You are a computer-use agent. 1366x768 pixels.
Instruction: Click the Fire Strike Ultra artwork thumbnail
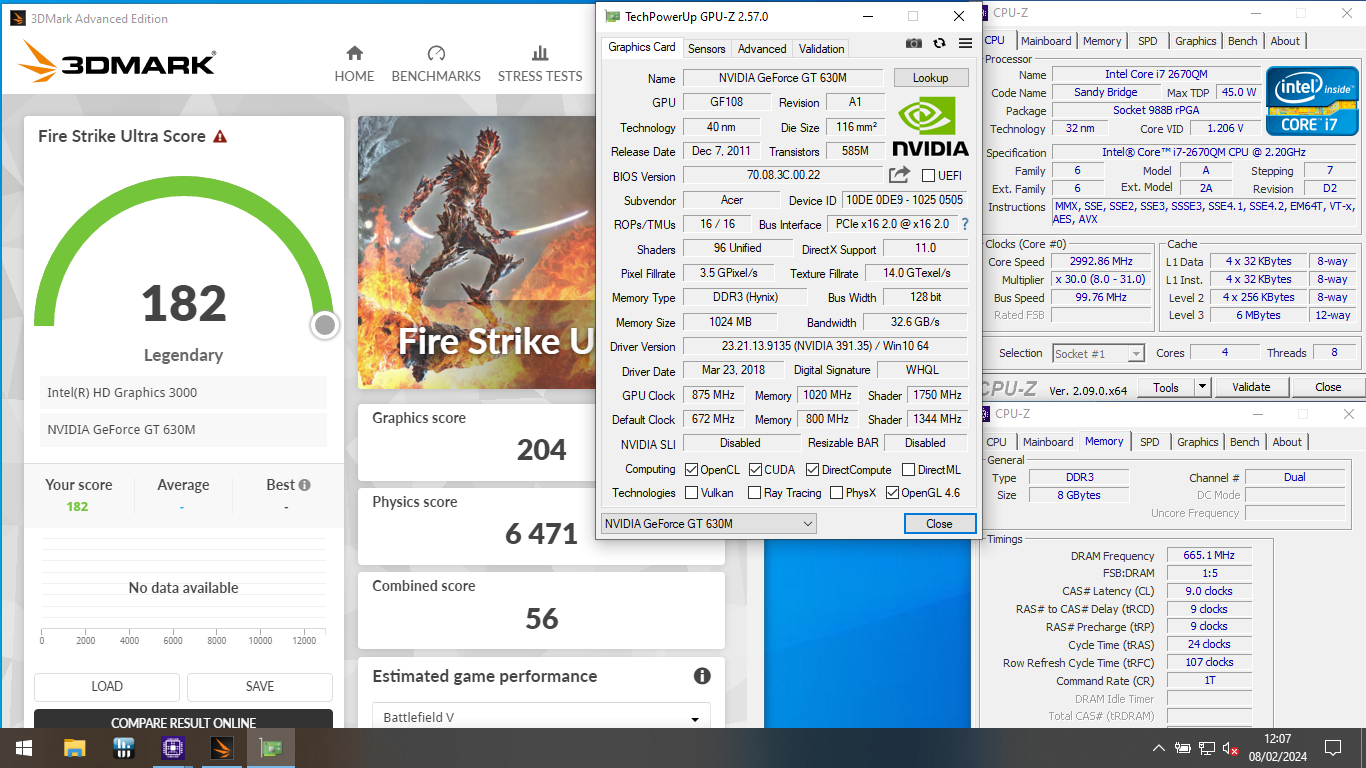tap(477, 252)
